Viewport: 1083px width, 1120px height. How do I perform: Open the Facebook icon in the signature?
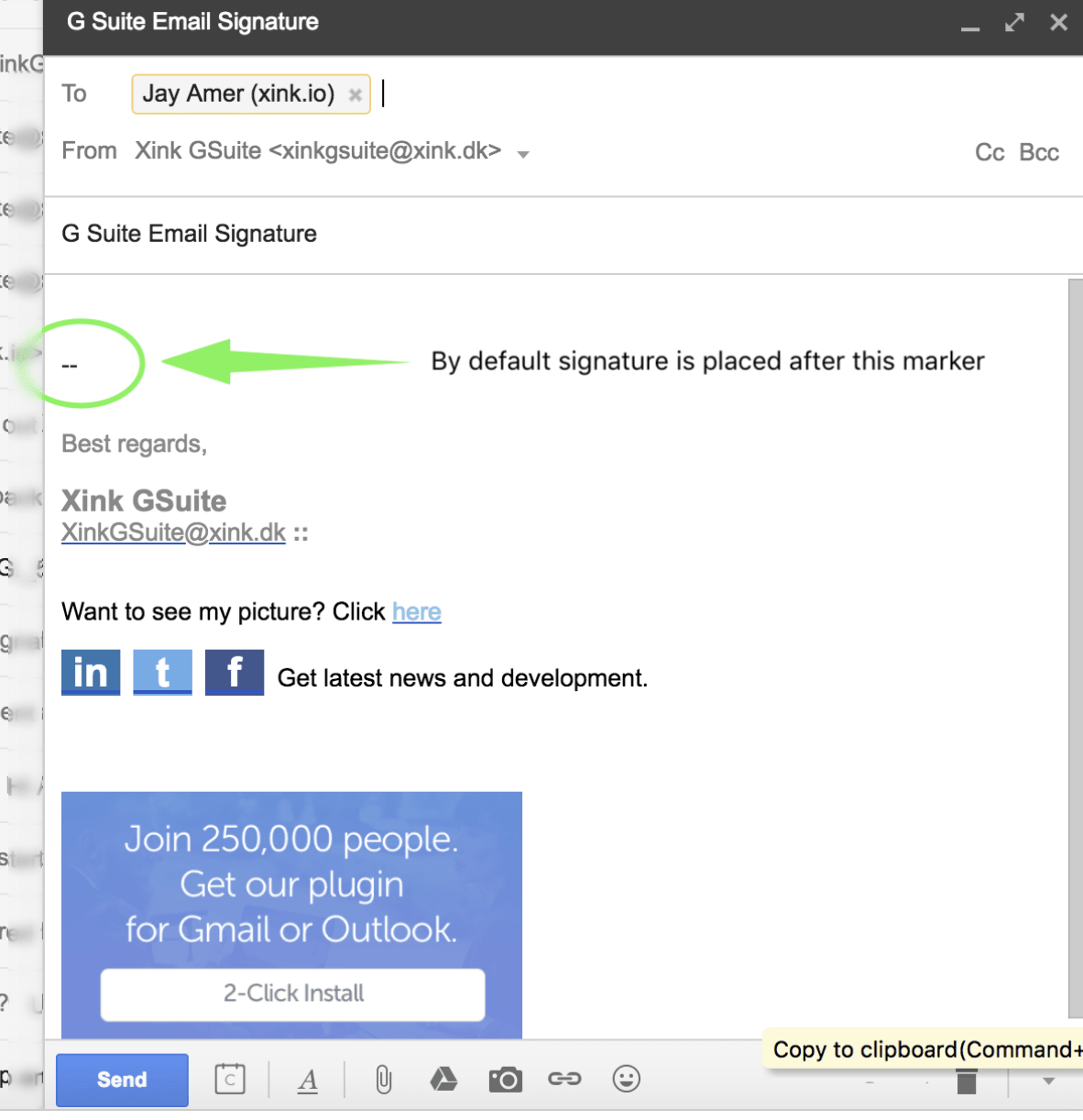coord(235,672)
